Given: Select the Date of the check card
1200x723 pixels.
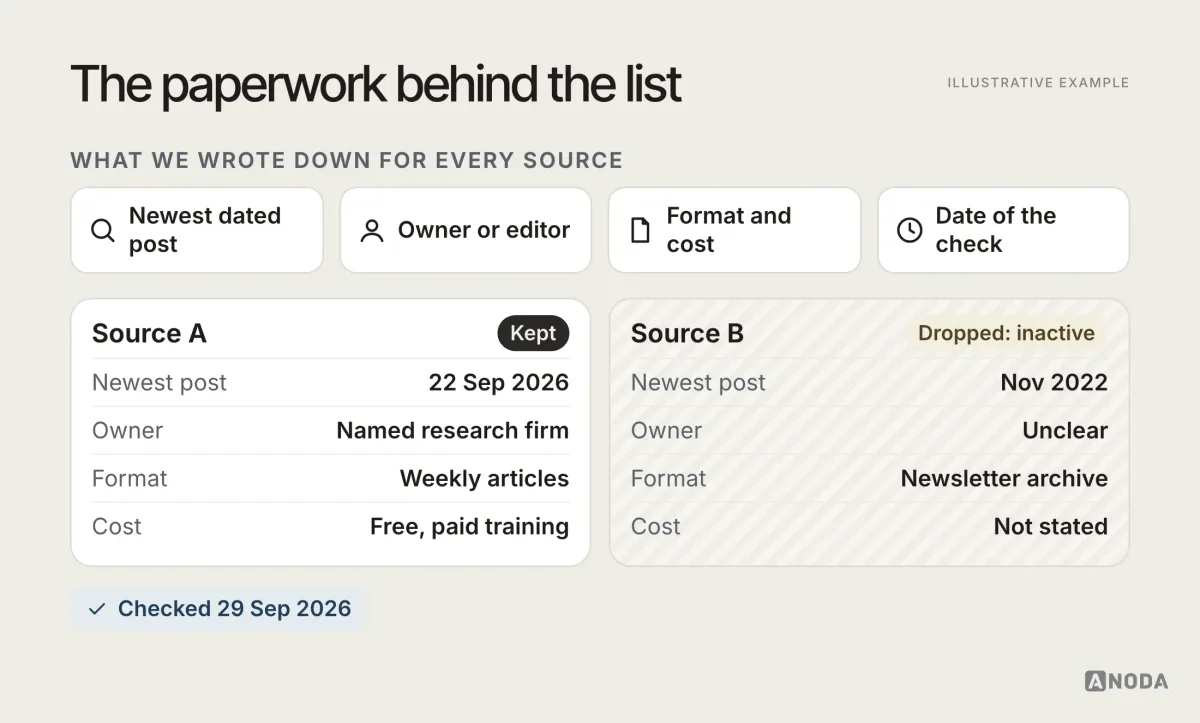Looking at the screenshot, I should coord(1003,230).
